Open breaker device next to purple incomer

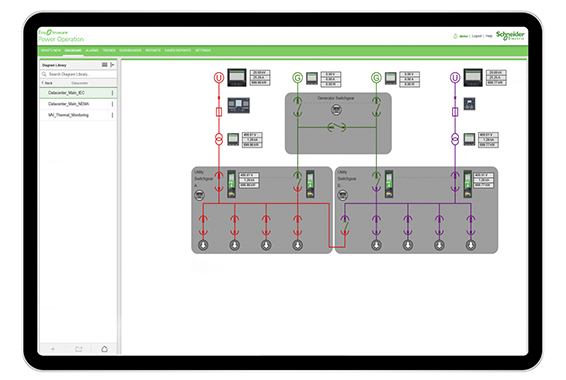pyautogui.click(x=467, y=184)
